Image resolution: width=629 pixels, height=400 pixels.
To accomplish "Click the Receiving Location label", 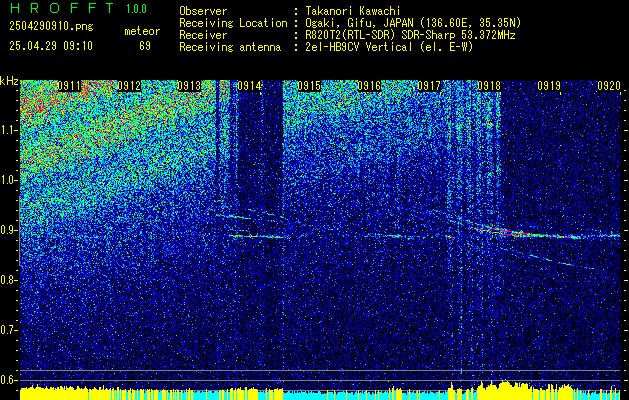I will (233, 23).
